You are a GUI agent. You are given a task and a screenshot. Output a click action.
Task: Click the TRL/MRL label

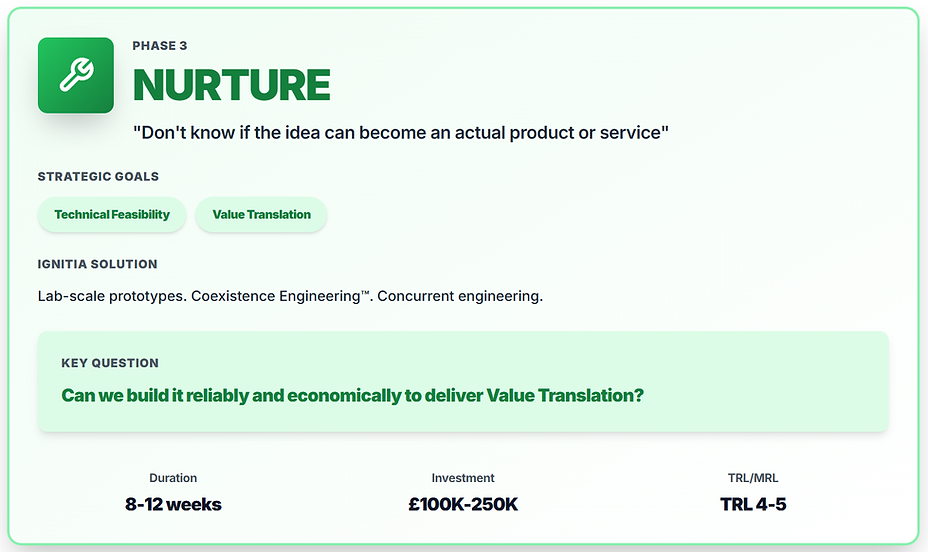[x=753, y=478]
